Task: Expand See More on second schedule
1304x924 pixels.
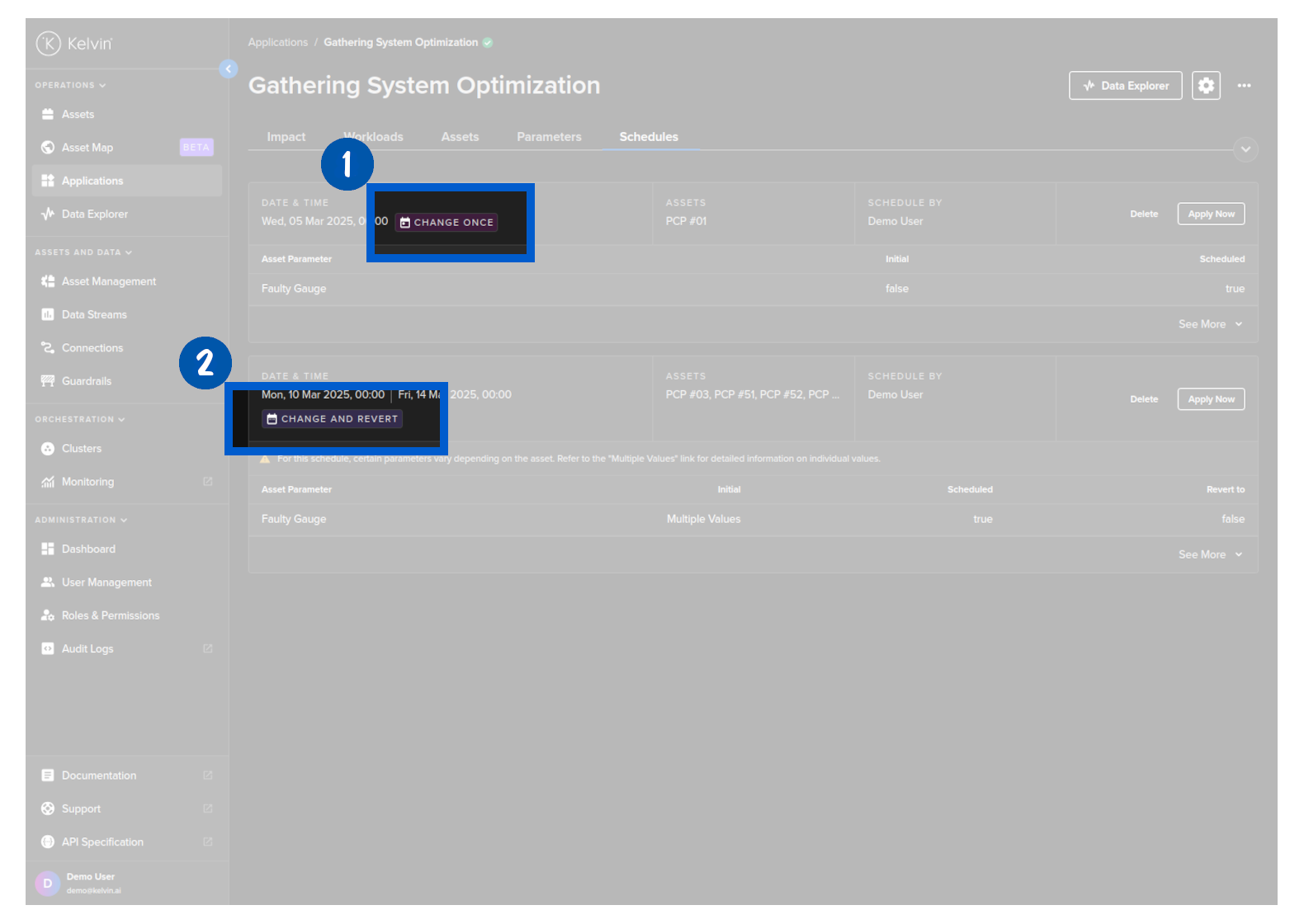Action: pos(1209,554)
